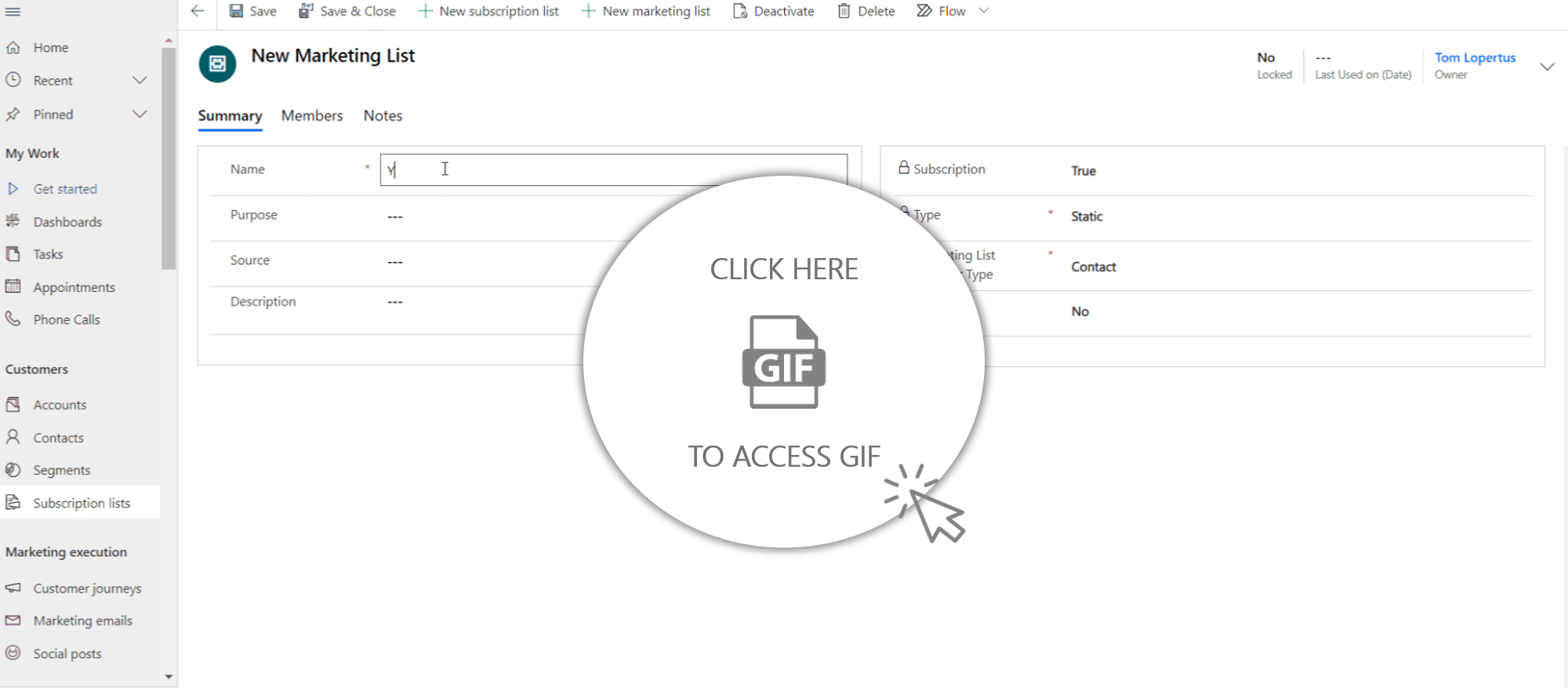Open owner link Tom Lopertus

coord(1475,57)
